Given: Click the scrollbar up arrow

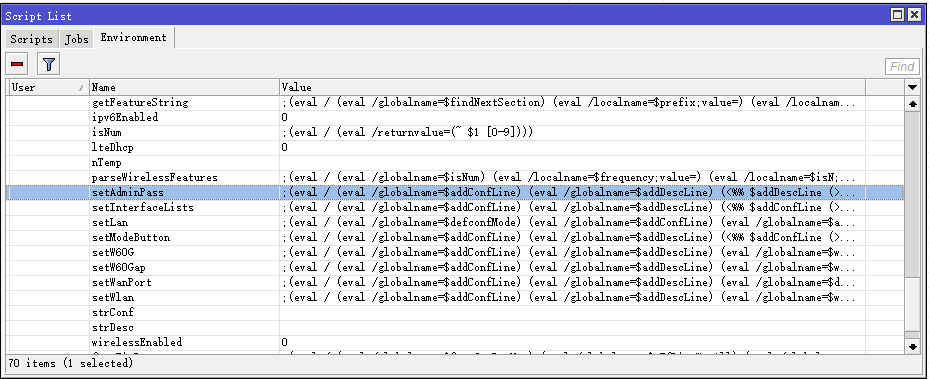Looking at the screenshot, I should [913, 103].
